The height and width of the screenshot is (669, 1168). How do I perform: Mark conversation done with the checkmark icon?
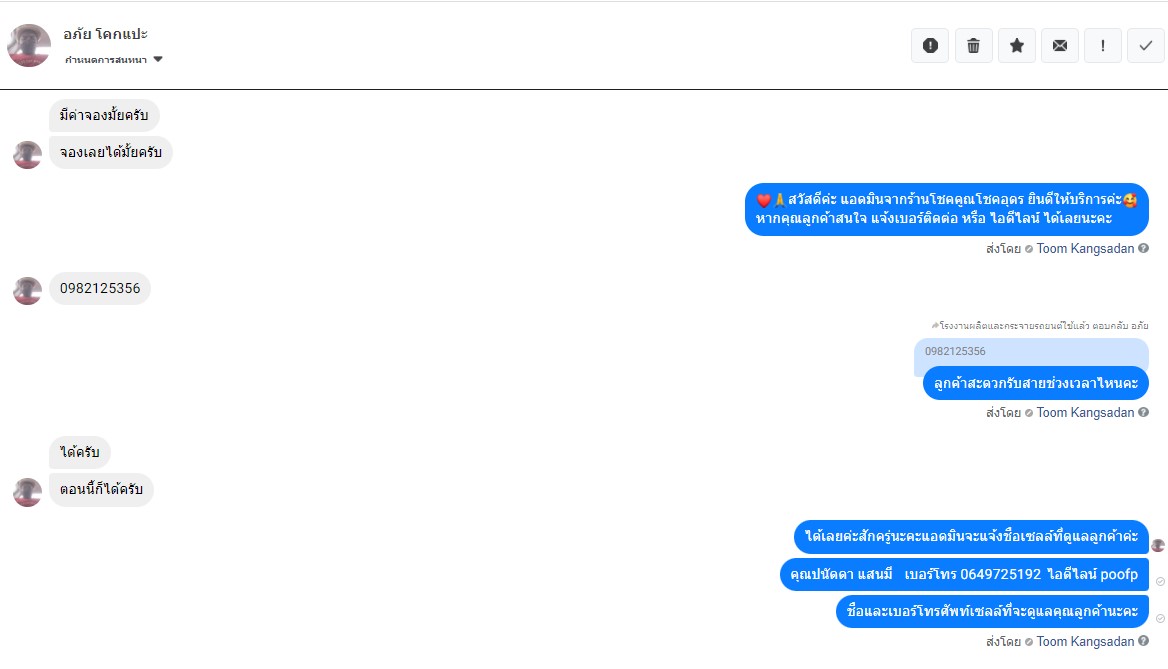1146,45
